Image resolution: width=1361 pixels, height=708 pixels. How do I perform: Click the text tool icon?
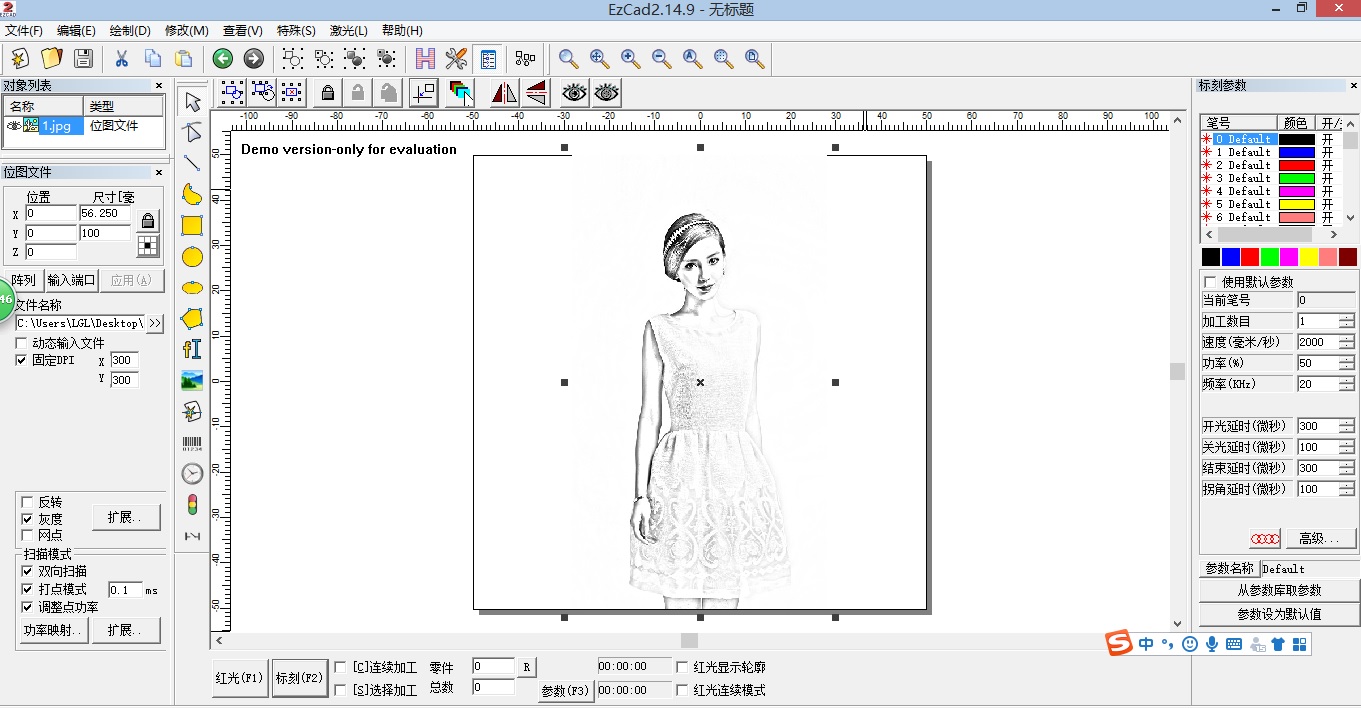pyautogui.click(x=192, y=349)
